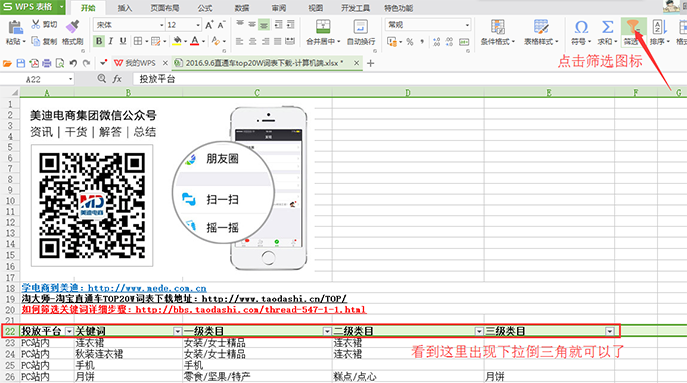Open the taodashi.cn/TOP link in row 19
The height and width of the screenshot is (383, 687).
[274, 299]
